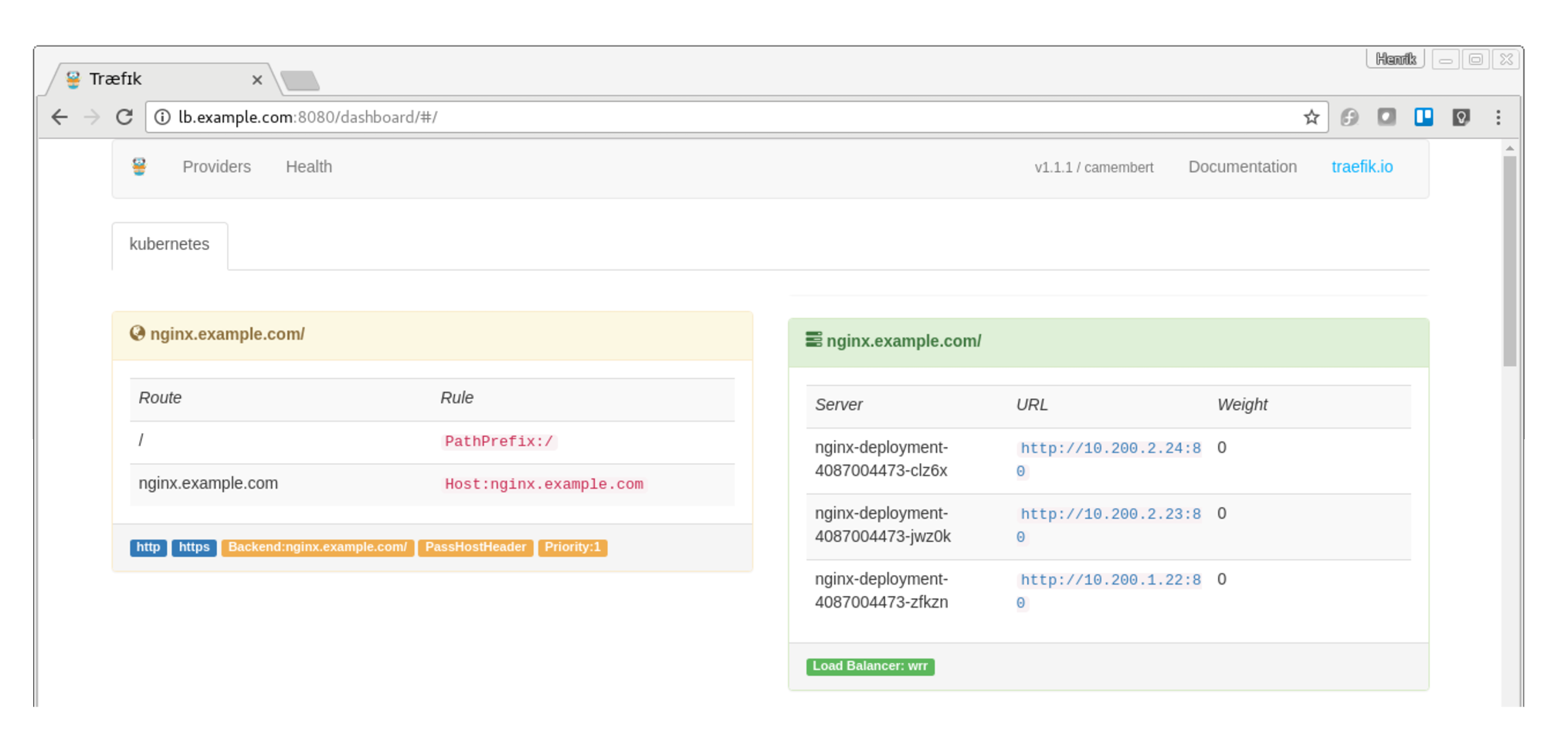This screenshot has height=755, width=1568.
Task: Click the globe icon beside frontend nginx.example.com/
Action: [x=137, y=333]
